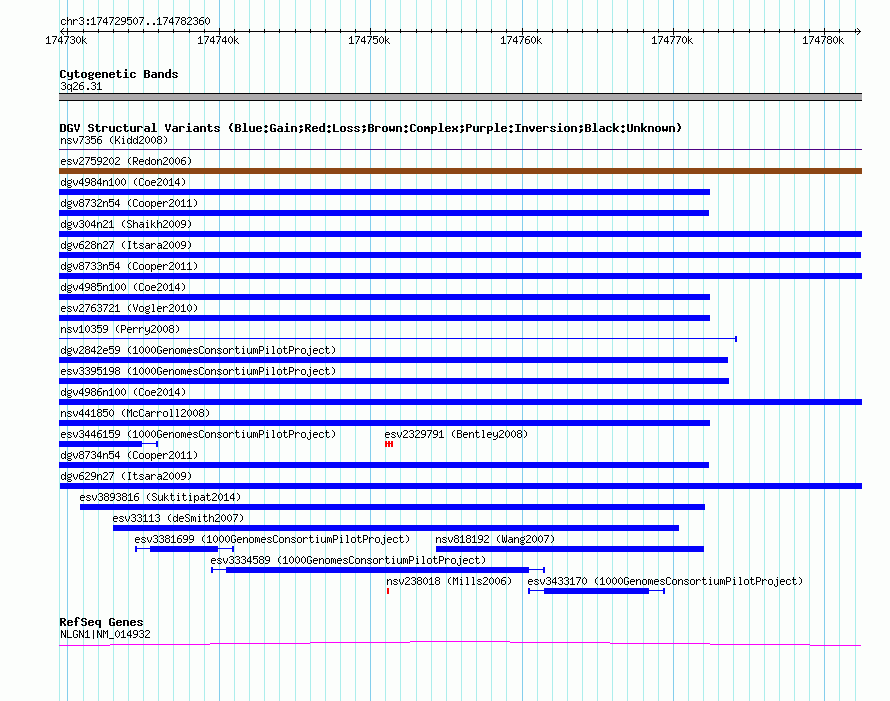Select the blue dgv4984n100 gain bar
Screen dimensions: 890x701
click(x=385, y=192)
